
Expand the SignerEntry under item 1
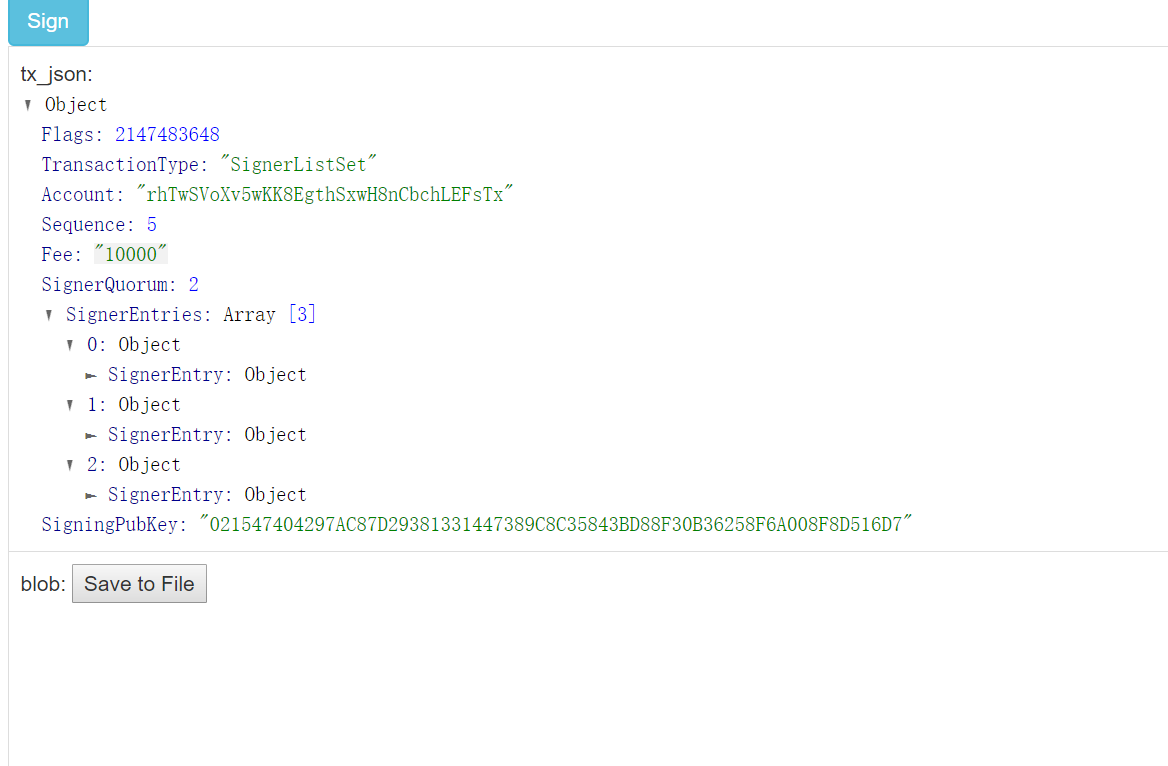tap(93, 434)
